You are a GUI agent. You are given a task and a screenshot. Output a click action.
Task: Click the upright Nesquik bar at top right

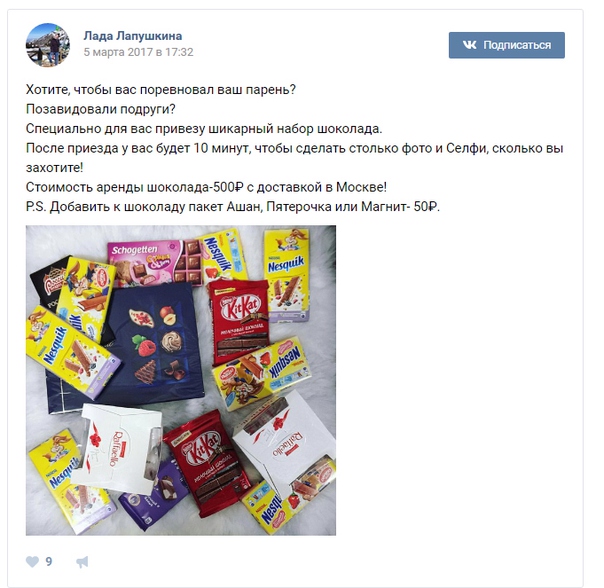click(287, 276)
